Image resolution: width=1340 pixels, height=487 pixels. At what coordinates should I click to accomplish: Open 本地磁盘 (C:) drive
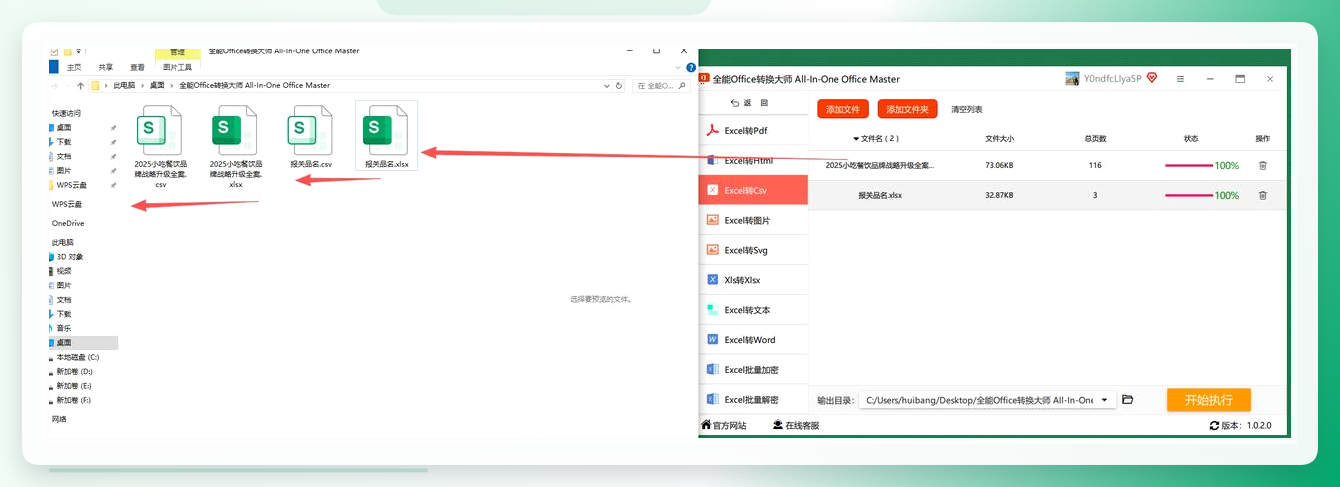point(78,357)
